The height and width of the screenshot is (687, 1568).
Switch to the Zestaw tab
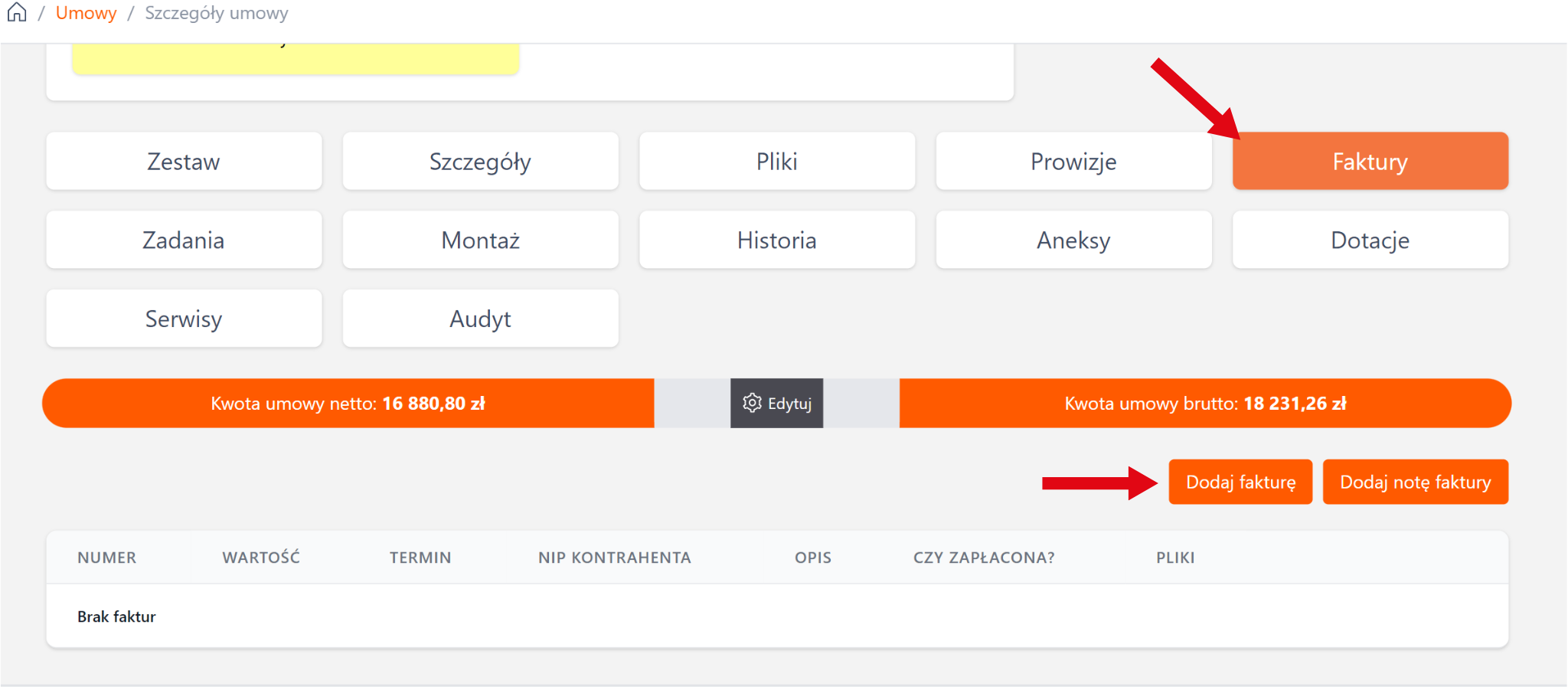tap(184, 162)
